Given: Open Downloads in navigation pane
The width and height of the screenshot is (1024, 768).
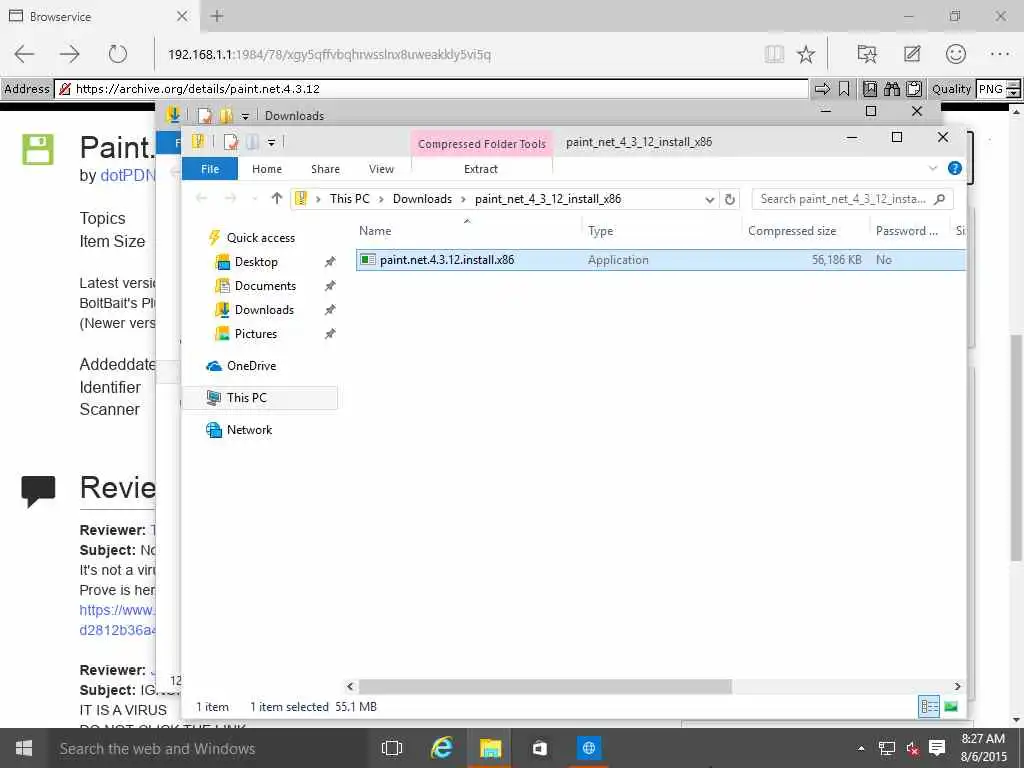Looking at the screenshot, I should coord(264,310).
